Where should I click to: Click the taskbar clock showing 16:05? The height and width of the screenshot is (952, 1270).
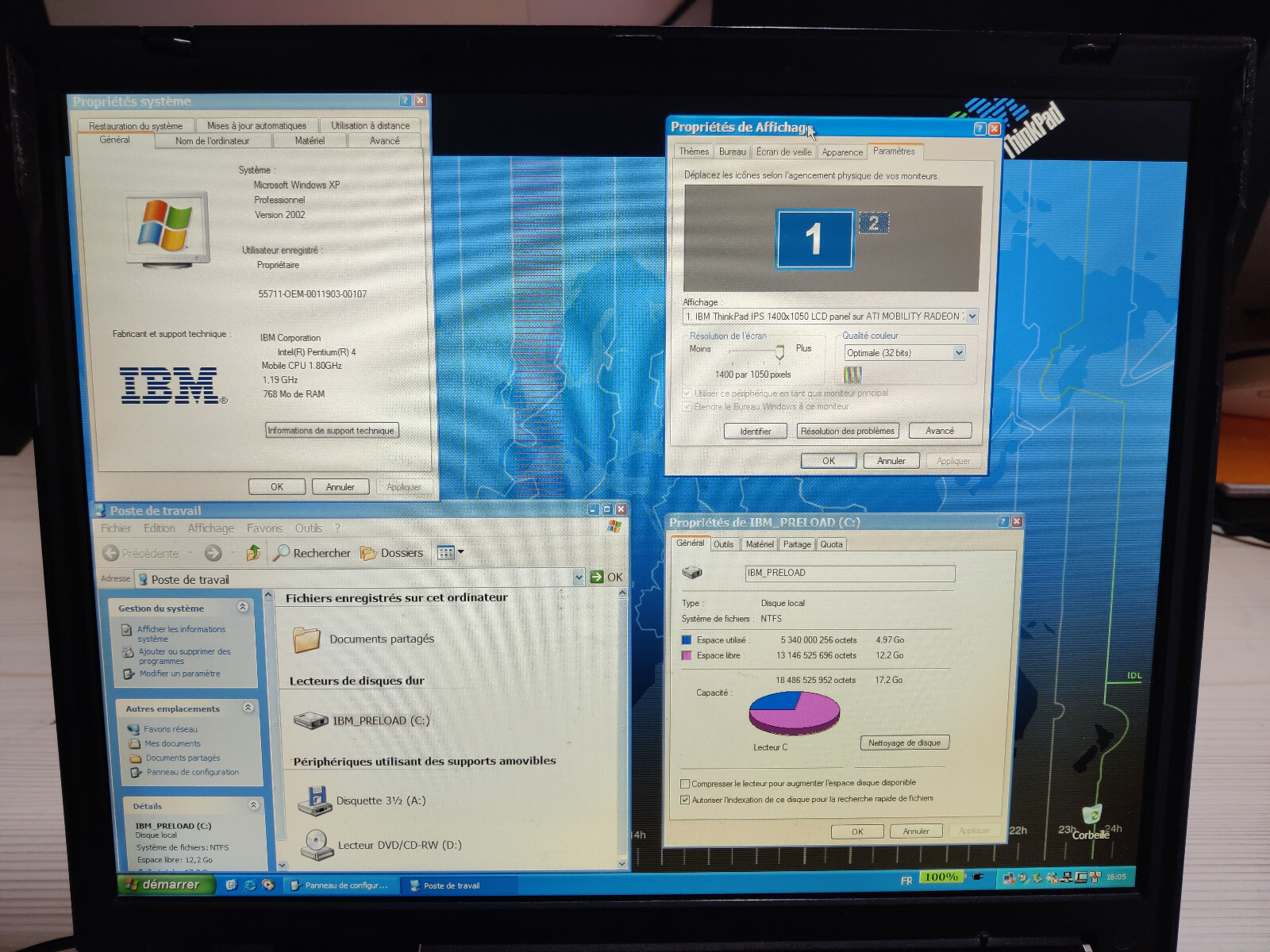(1116, 877)
